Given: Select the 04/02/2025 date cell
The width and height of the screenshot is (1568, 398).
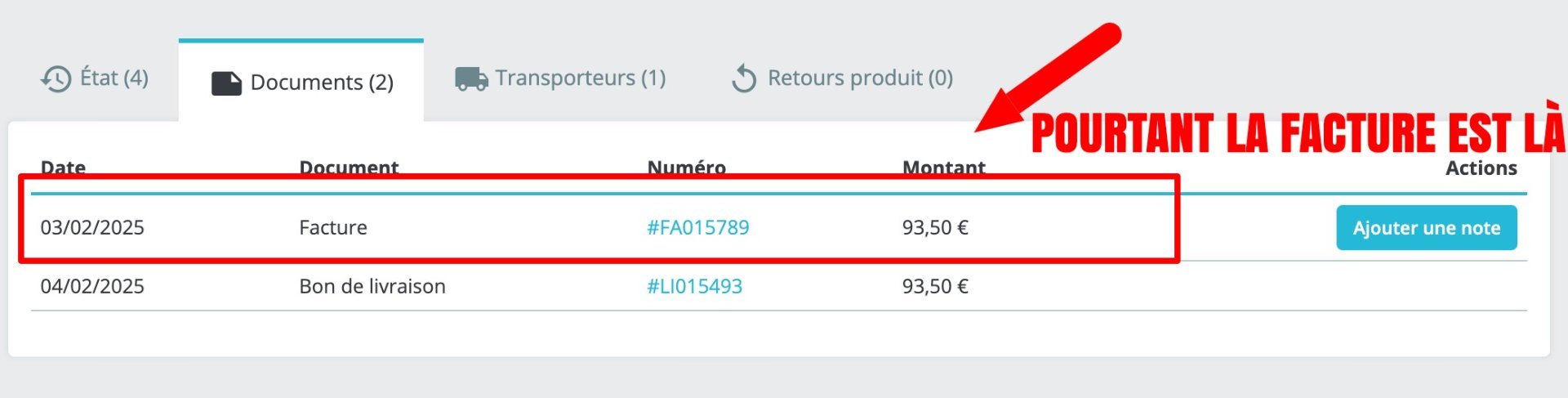Looking at the screenshot, I should tap(92, 286).
